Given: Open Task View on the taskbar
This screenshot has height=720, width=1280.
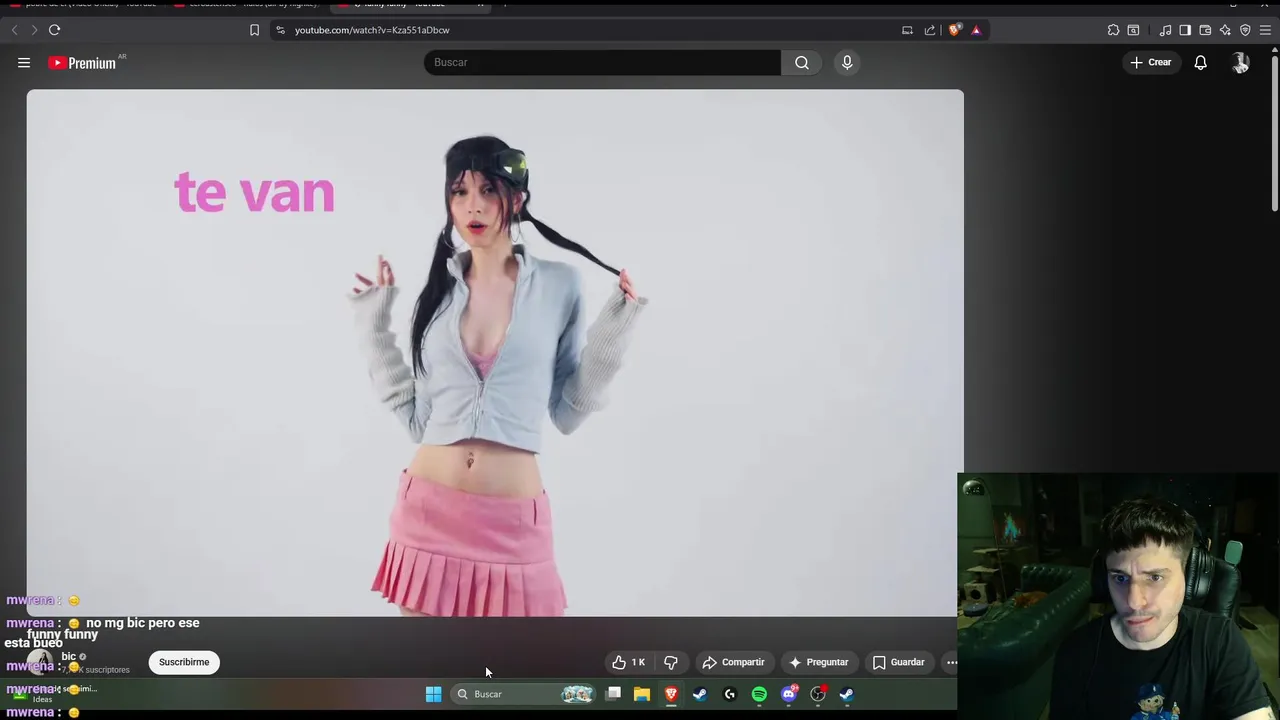Looking at the screenshot, I should click(x=614, y=694).
